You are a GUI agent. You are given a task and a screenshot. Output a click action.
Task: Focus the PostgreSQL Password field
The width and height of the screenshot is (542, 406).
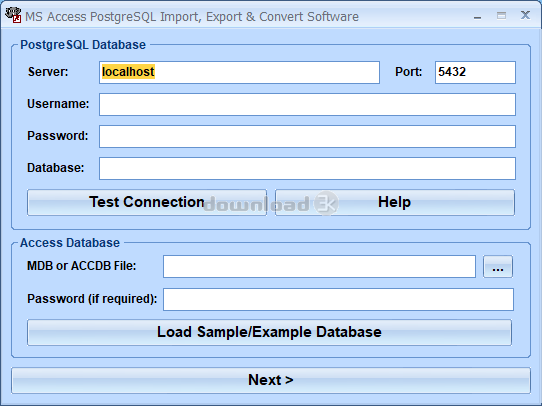point(307,136)
